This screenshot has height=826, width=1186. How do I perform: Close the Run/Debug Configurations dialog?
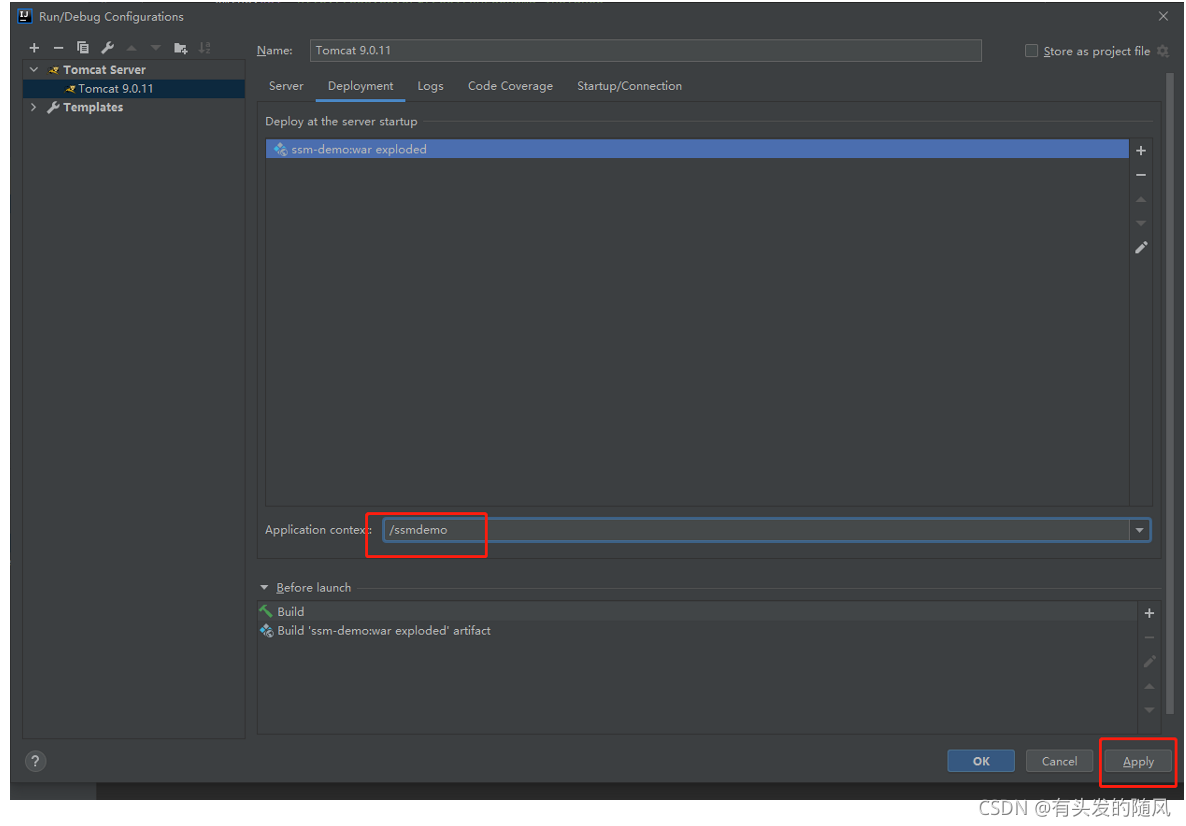tap(1163, 16)
